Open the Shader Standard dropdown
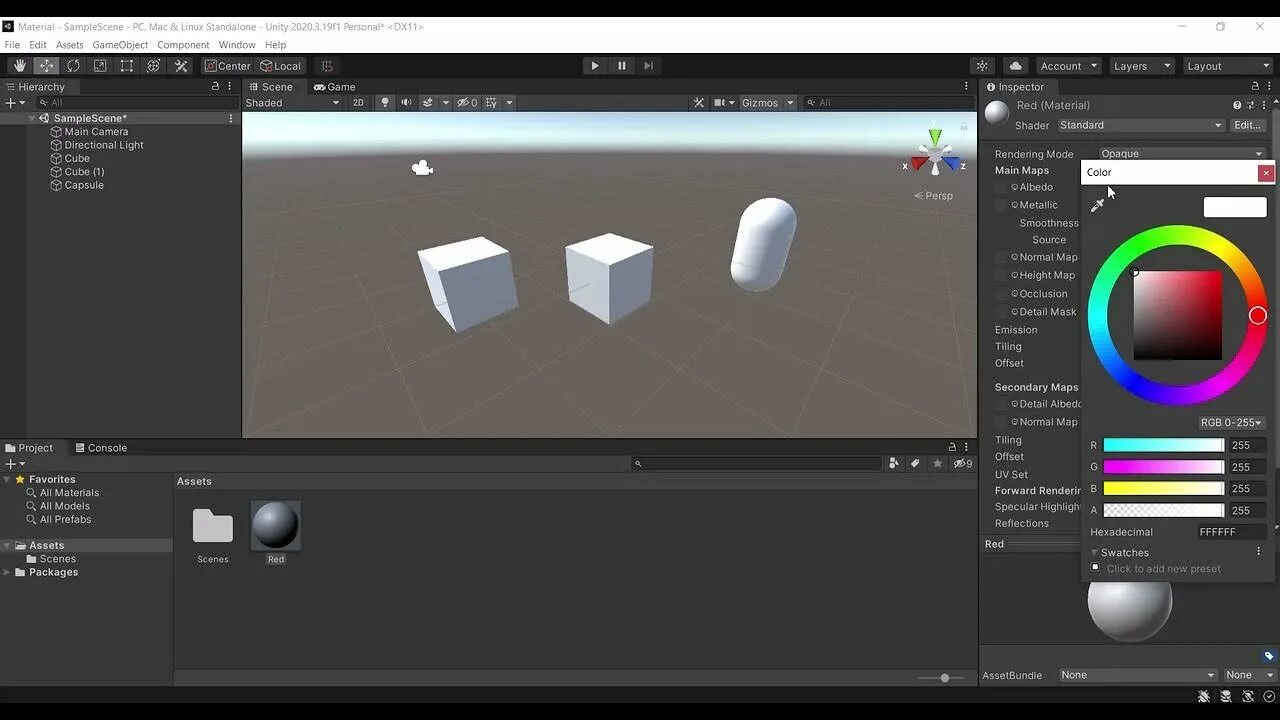1280x720 pixels. [x=1140, y=125]
